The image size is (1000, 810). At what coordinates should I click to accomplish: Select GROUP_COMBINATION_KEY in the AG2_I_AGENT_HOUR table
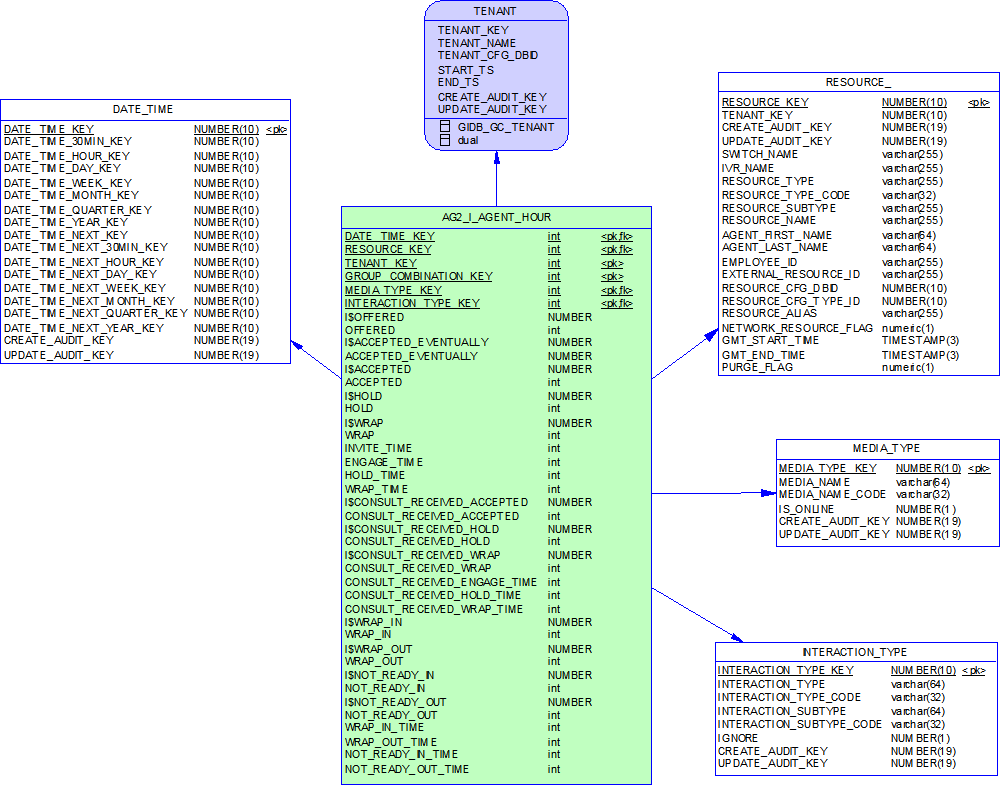pyautogui.click(x=418, y=276)
